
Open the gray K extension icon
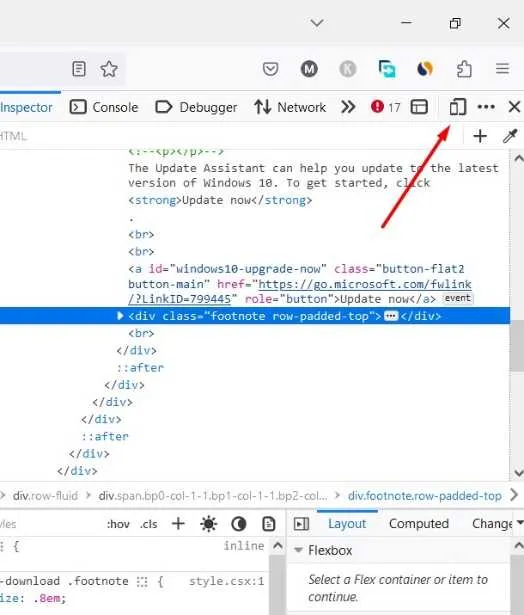click(x=348, y=69)
